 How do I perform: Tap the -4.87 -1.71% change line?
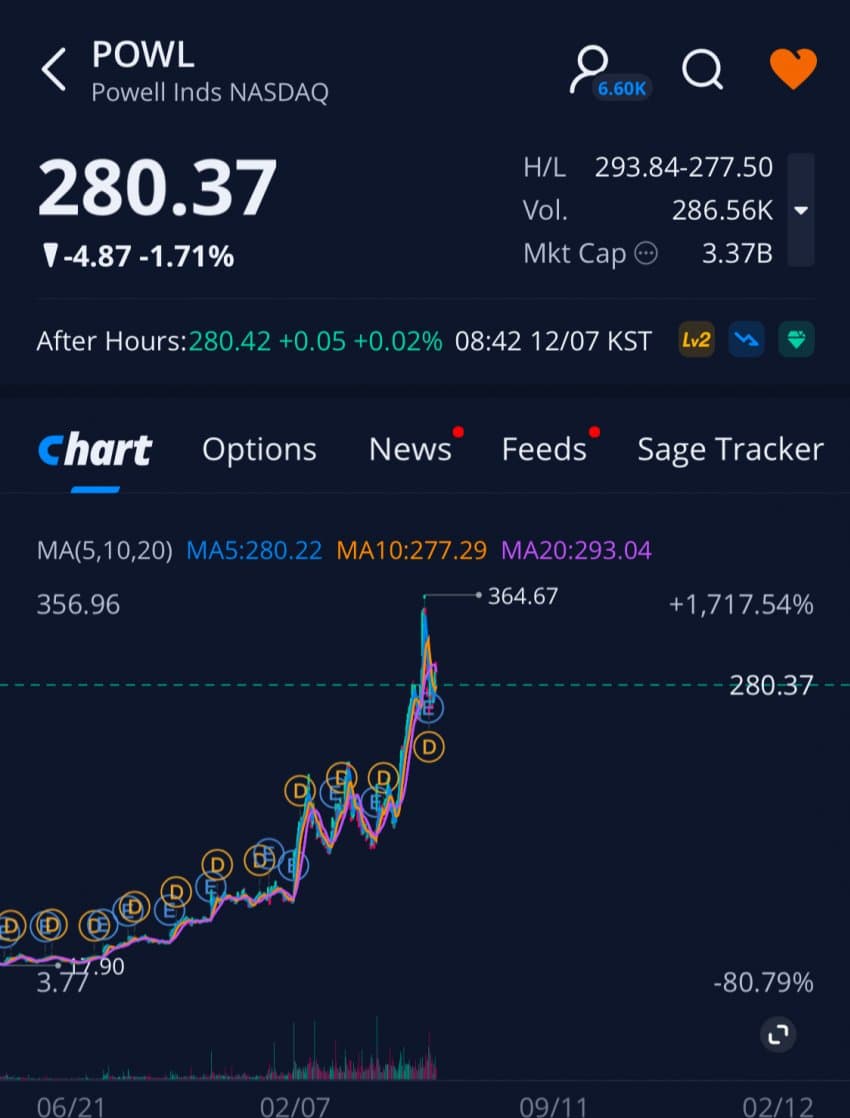pos(138,256)
